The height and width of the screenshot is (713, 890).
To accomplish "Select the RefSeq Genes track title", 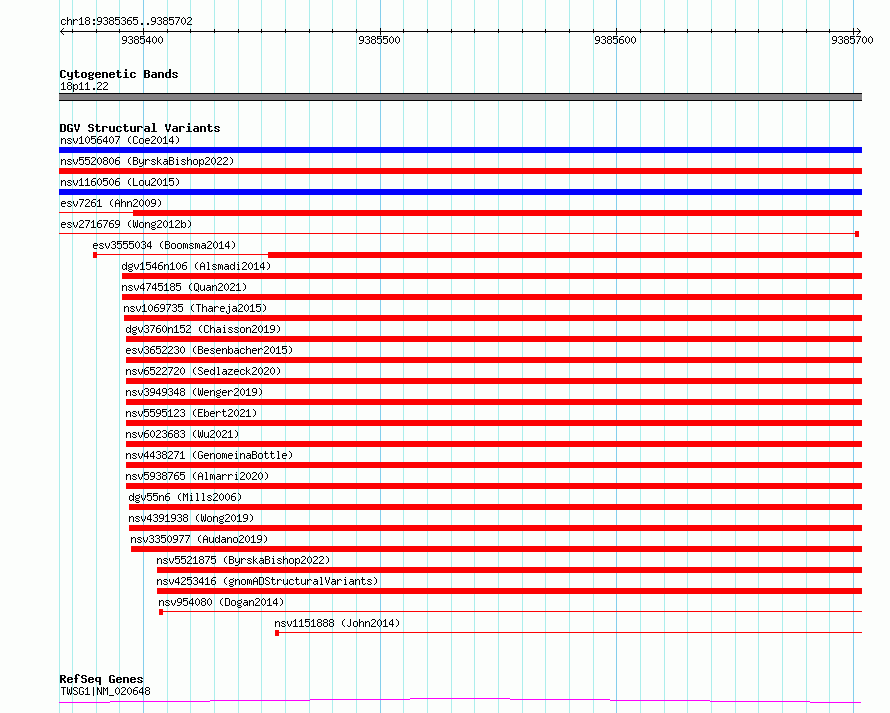I will click(102, 679).
